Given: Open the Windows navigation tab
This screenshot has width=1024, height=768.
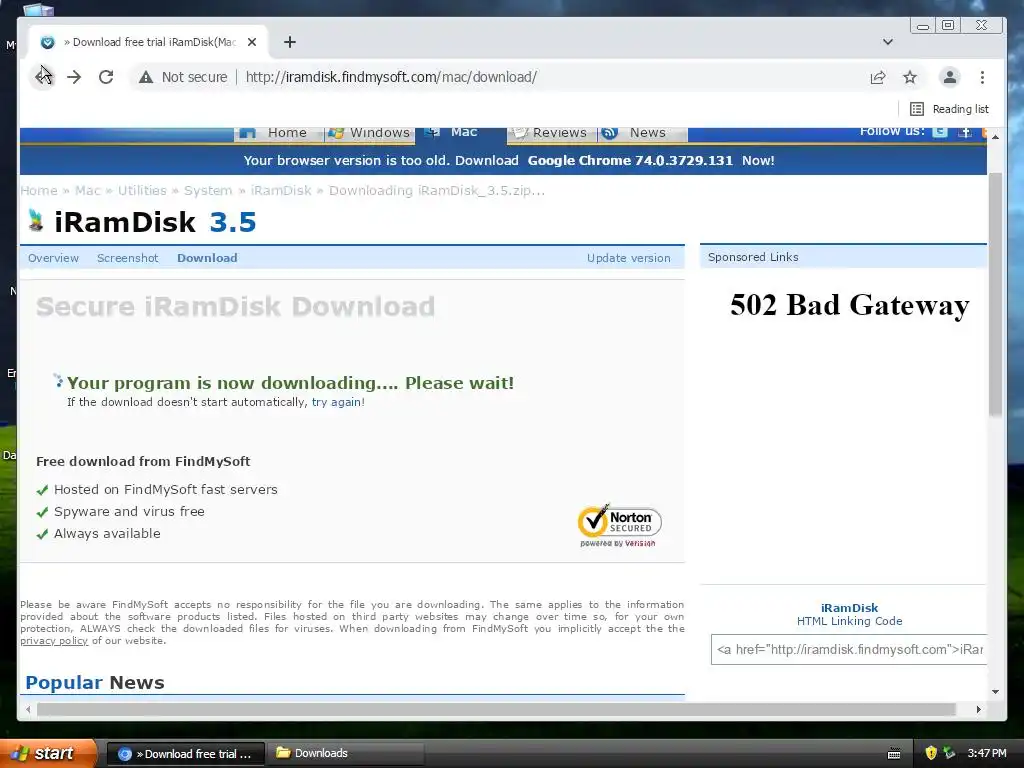Looking at the screenshot, I should point(370,133).
